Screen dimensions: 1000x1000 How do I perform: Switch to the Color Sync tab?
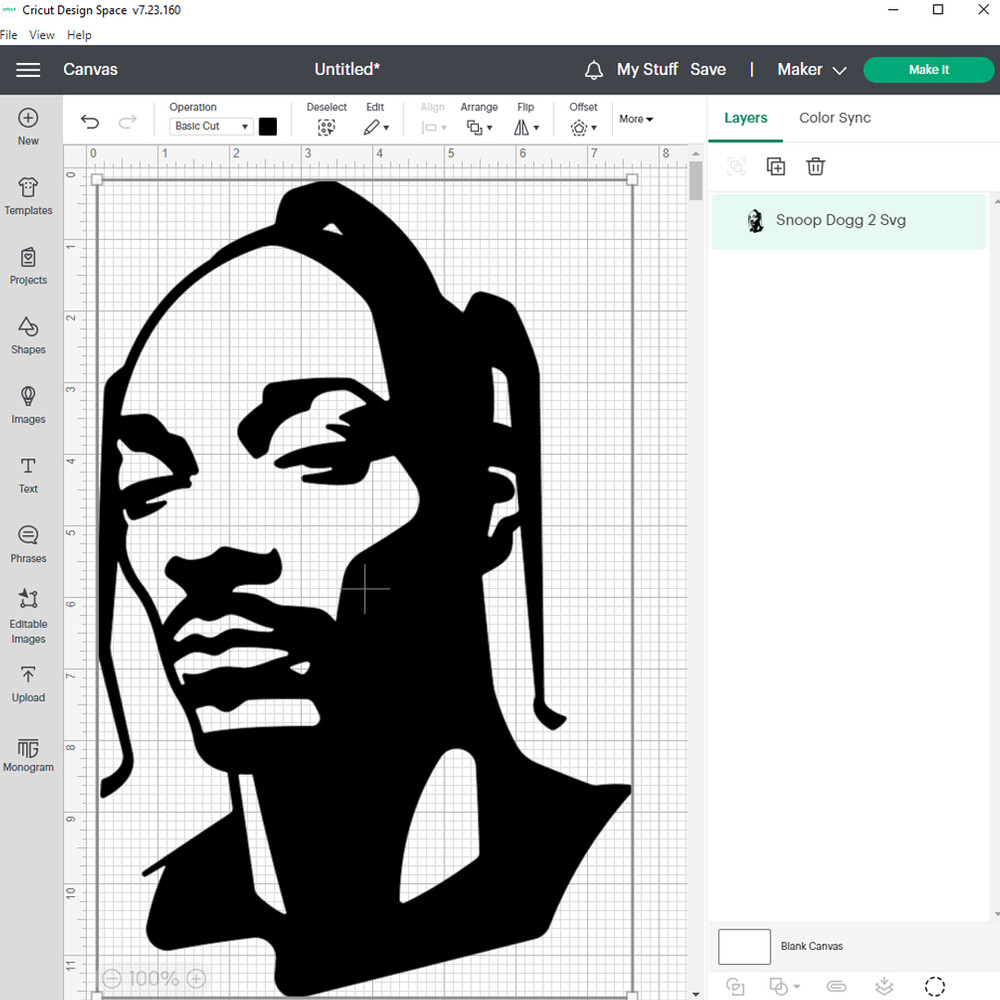point(834,118)
